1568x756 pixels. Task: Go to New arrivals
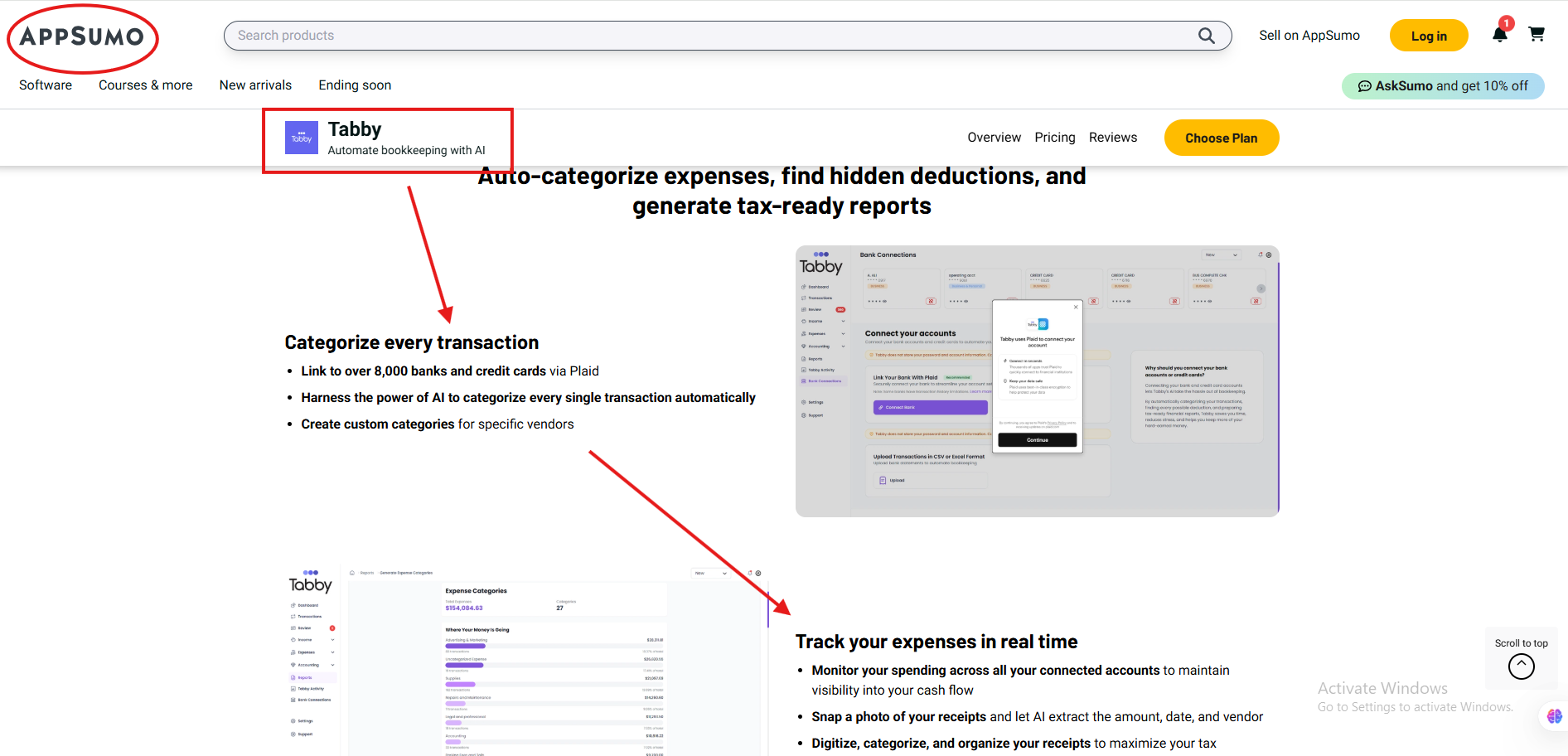(x=255, y=85)
